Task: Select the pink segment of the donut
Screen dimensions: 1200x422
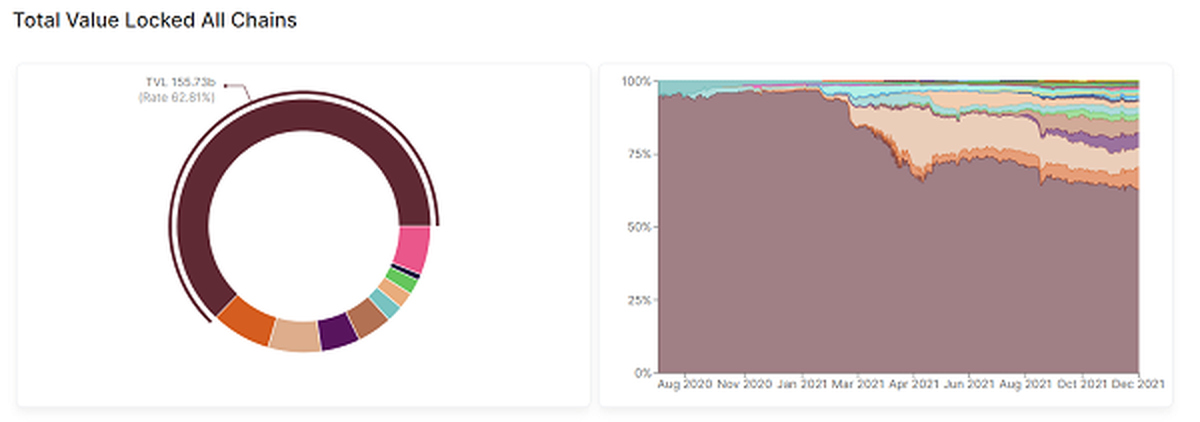Action: 411,248
